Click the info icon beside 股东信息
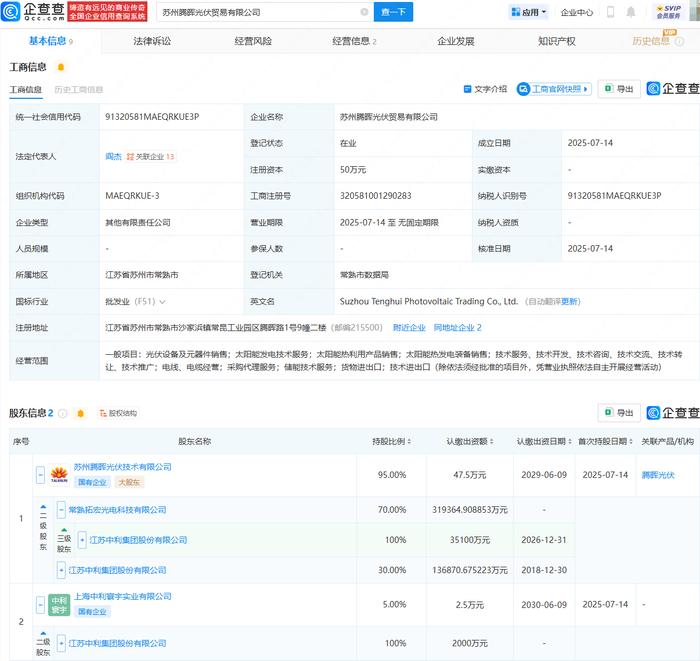Image resolution: width=700 pixels, height=661 pixels. [x=63, y=413]
